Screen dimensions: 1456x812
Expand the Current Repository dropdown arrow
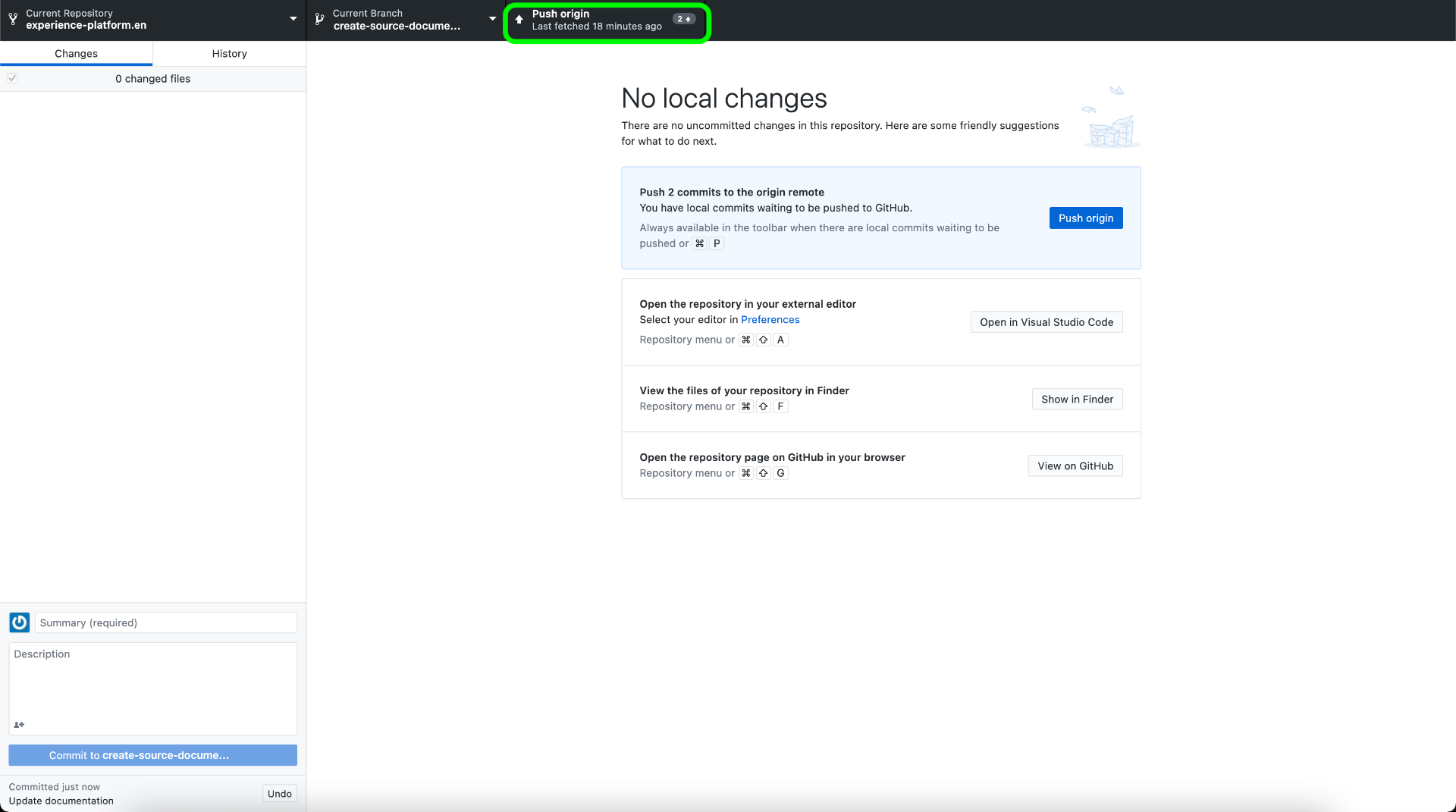coord(293,19)
